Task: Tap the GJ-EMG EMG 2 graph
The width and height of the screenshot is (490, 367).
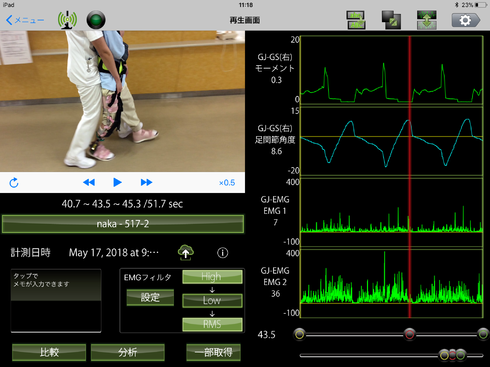Action: point(392,283)
